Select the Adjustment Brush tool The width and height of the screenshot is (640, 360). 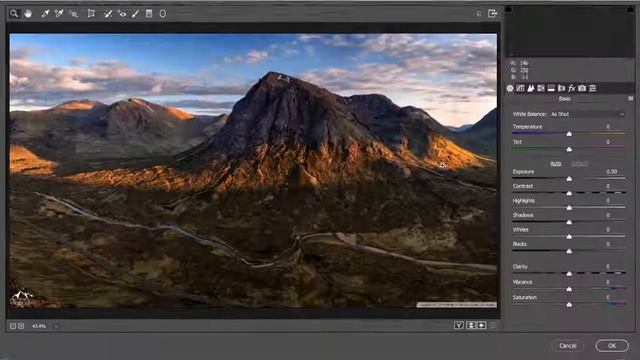pos(135,14)
